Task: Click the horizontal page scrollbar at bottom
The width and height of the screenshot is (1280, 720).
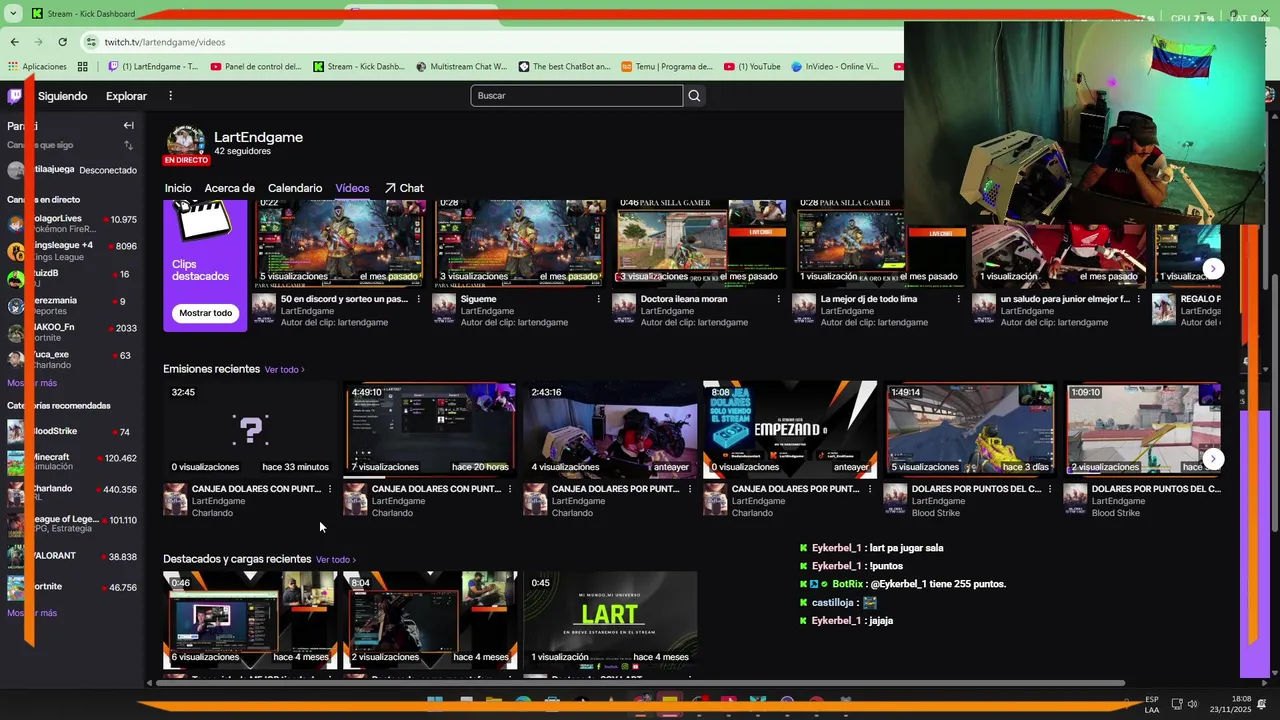Action: click(640, 683)
